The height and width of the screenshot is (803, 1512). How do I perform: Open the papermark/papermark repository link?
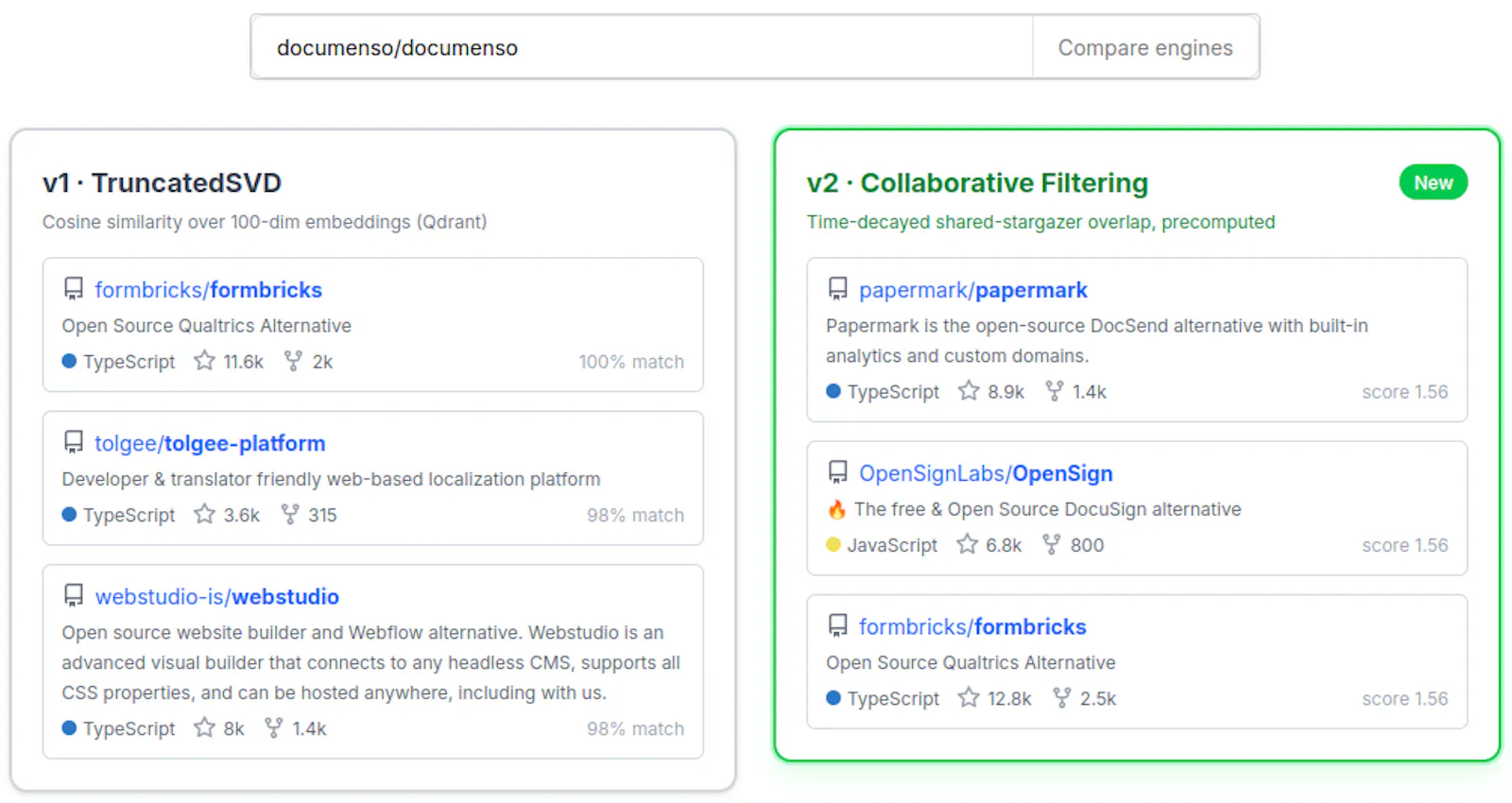(x=972, y=290)
